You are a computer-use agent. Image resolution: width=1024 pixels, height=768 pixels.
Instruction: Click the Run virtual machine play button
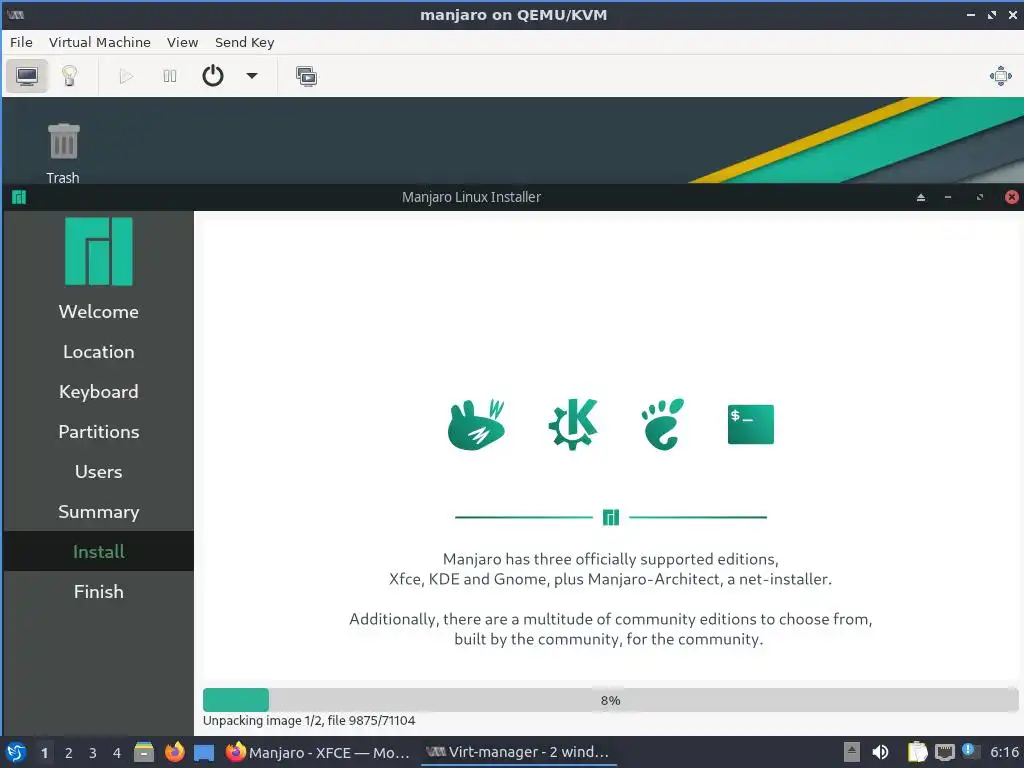pos(127,76)
